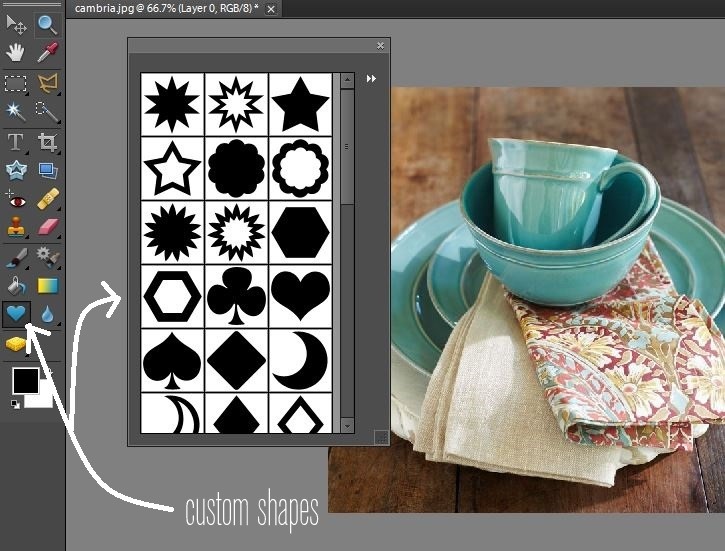The width and height of the screenshot is (725, 551).
Task: Close the custom shape picker panel
Action: click(x=380, y=46)
